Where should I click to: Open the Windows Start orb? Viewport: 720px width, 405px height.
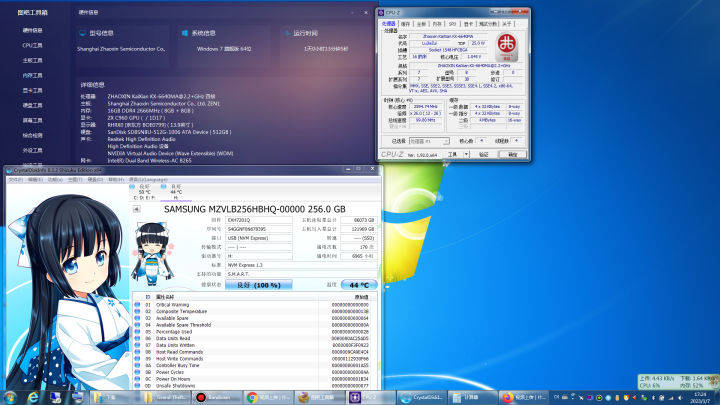tap(10, 398)
